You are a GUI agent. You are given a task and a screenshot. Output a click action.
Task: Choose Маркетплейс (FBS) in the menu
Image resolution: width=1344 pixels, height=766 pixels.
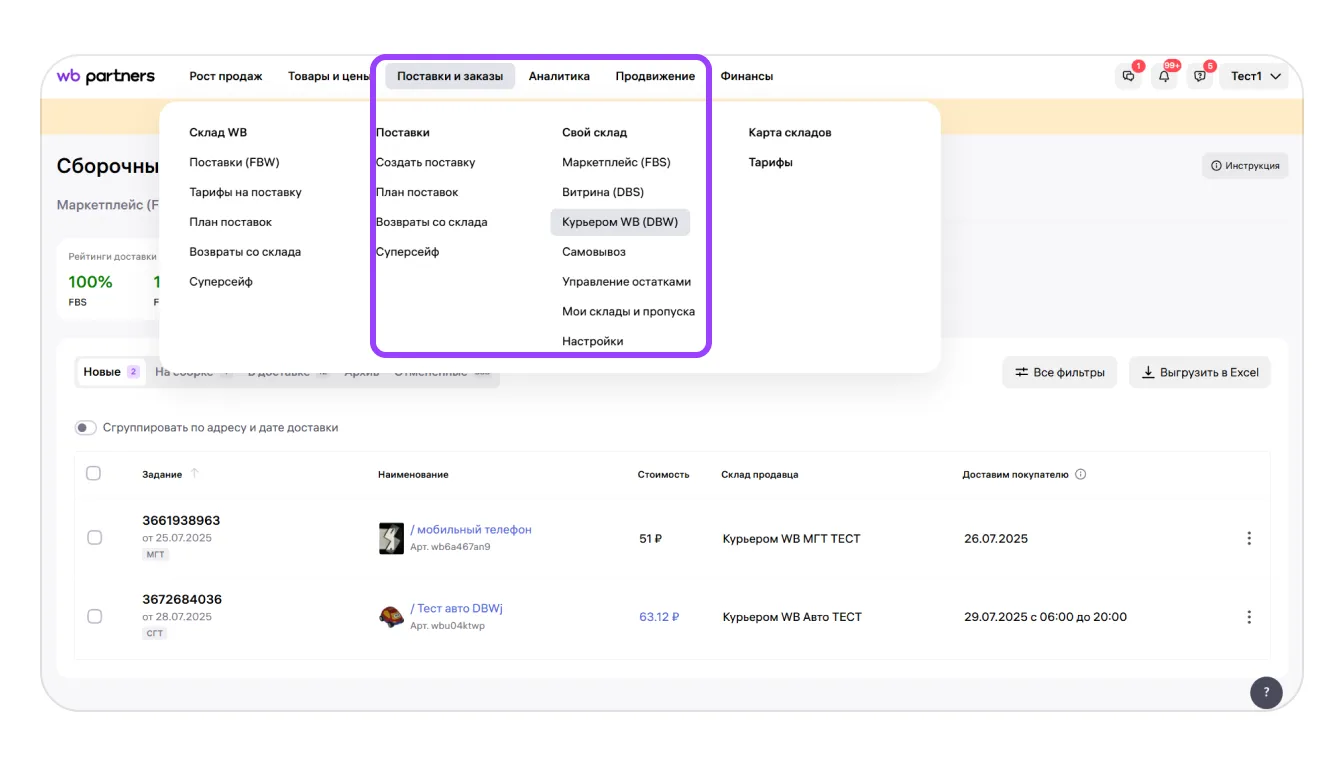[616, 162]
